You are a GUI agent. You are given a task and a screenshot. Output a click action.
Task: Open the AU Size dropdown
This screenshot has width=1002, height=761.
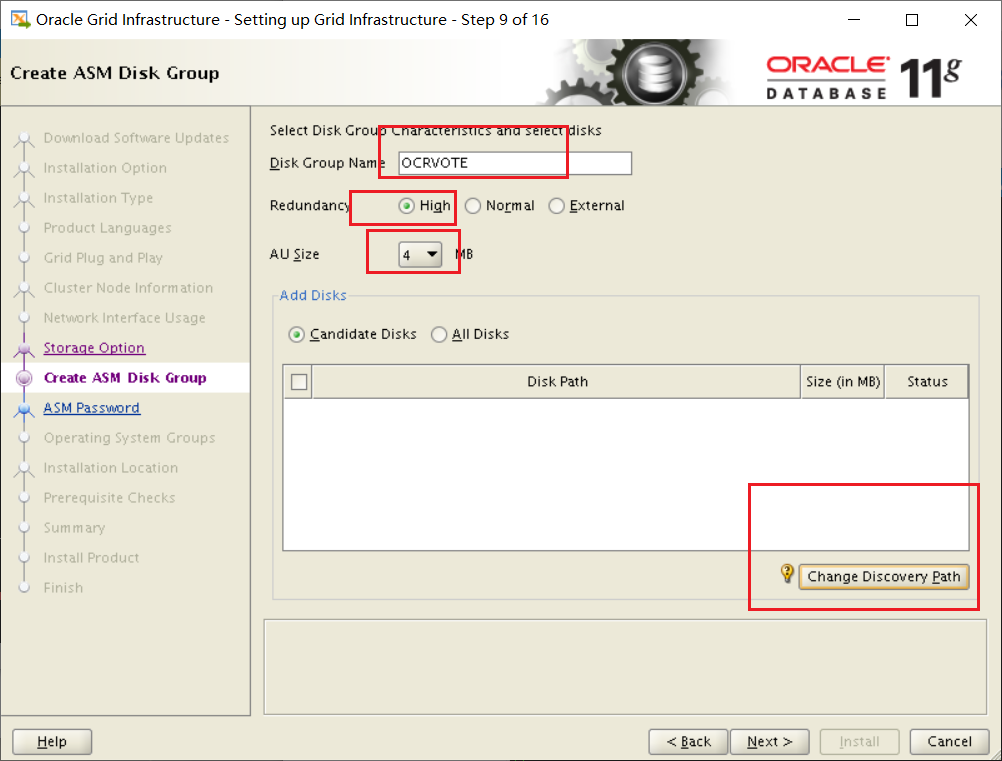pos(420,254)
